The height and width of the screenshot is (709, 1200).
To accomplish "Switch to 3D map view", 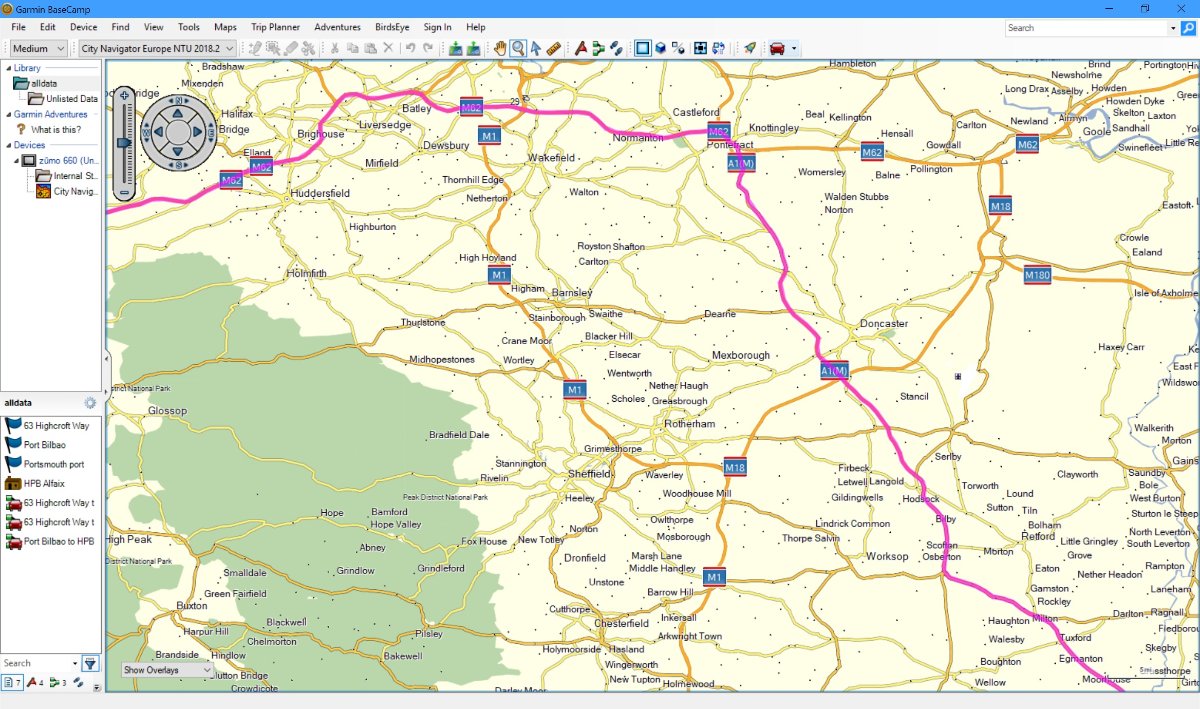I will tap(660, 48).
